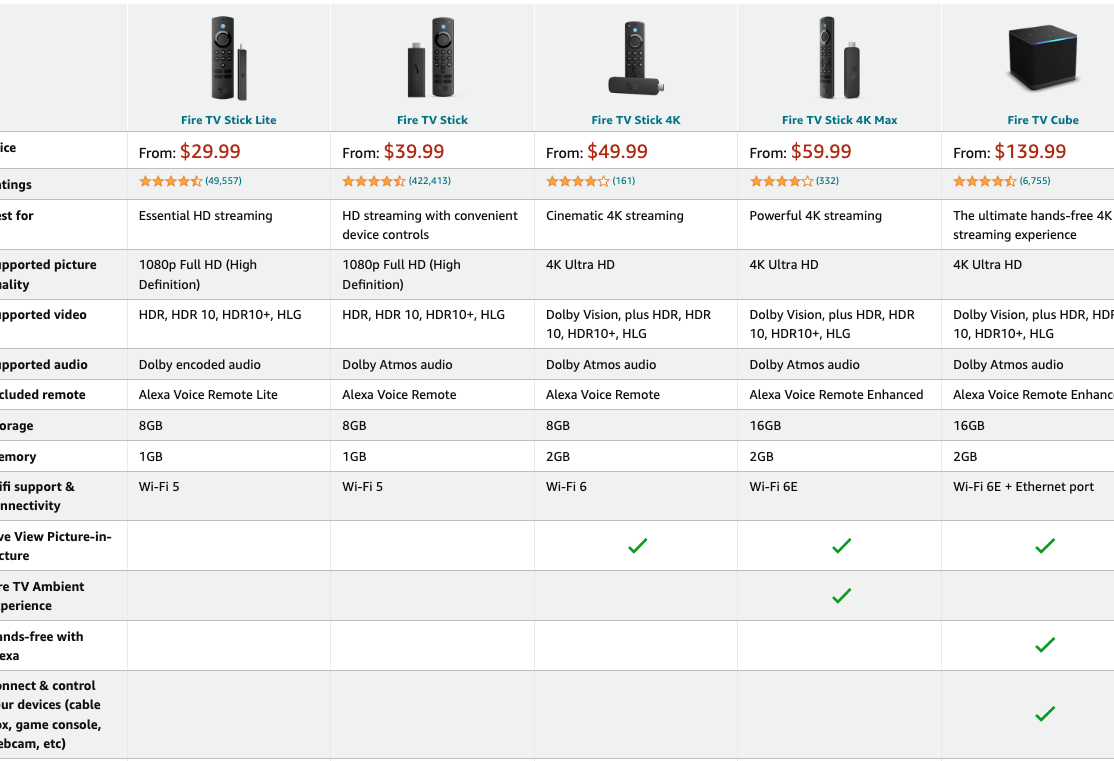Viewport: 1114px width, 761px height.
Task: Open the Fire TV Cube title link
Action: [x=1043, y=120]
